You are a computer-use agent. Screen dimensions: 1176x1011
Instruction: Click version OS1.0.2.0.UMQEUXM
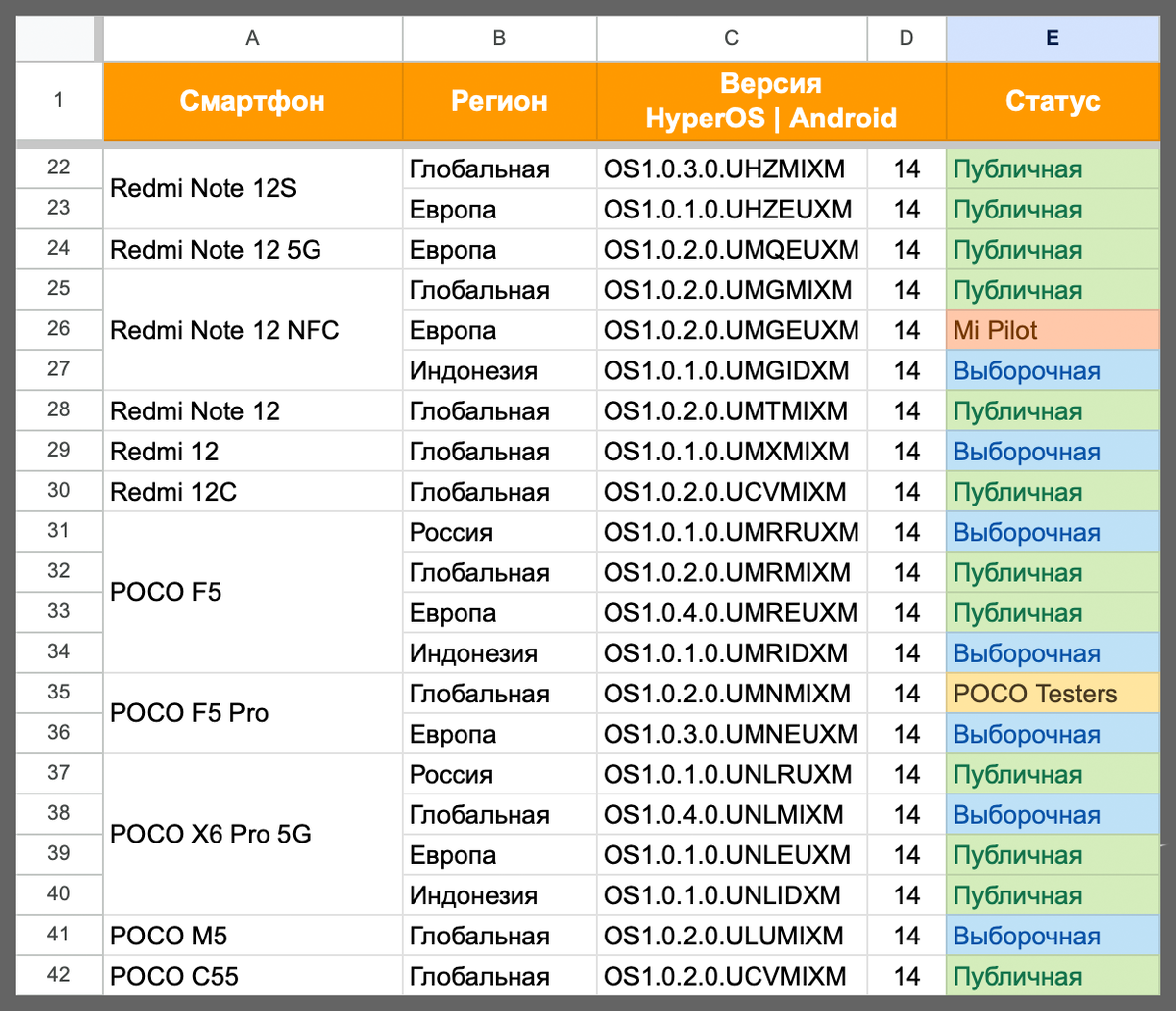(732, 250)
